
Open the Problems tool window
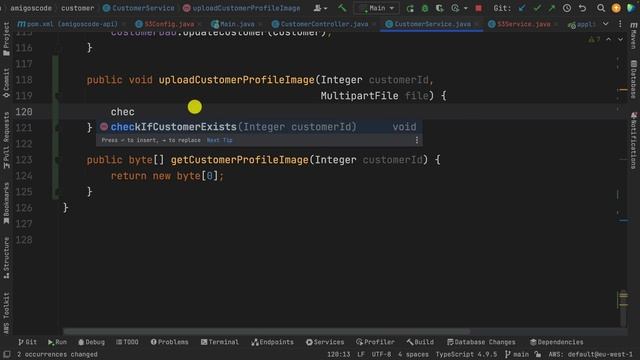[169, 342]
